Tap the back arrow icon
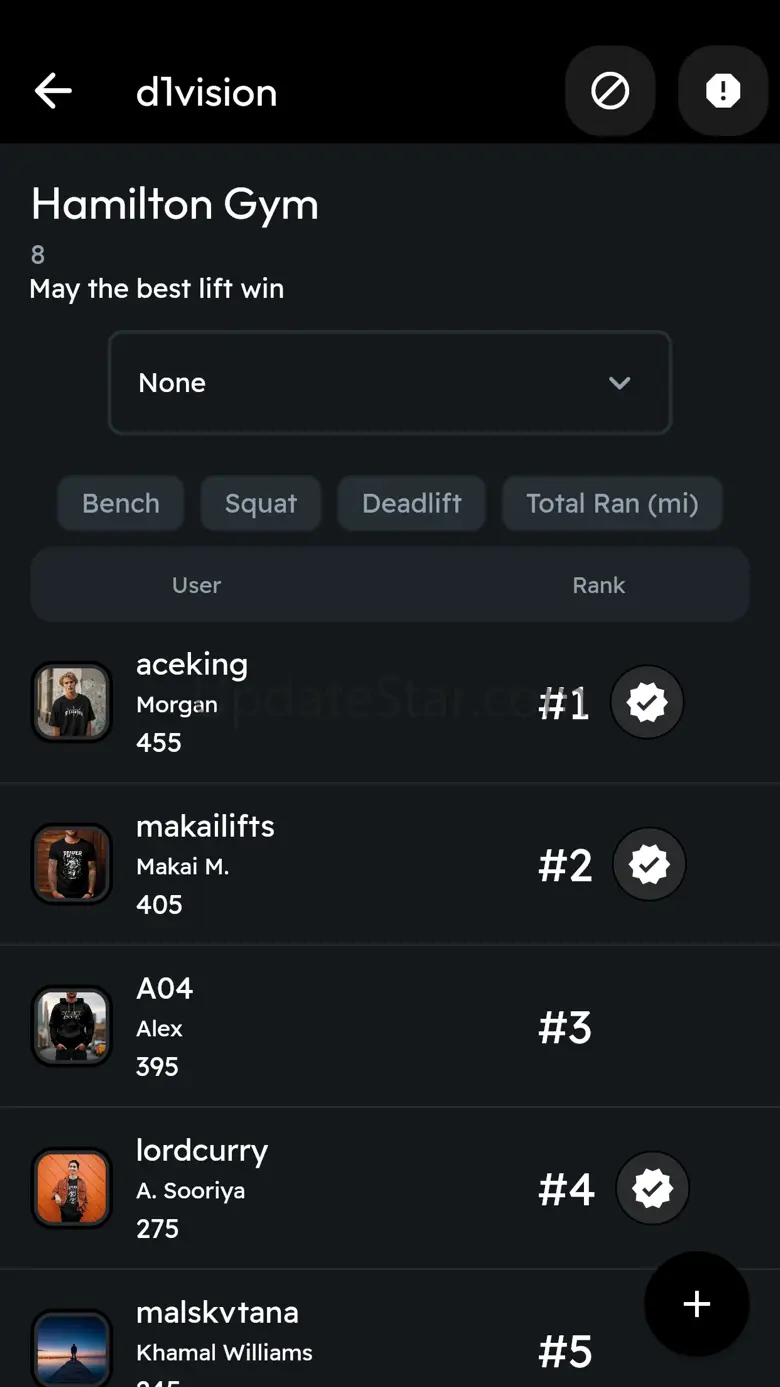Image resolution: width=780 pixels, height=1387 pixels. coord(53,92)
